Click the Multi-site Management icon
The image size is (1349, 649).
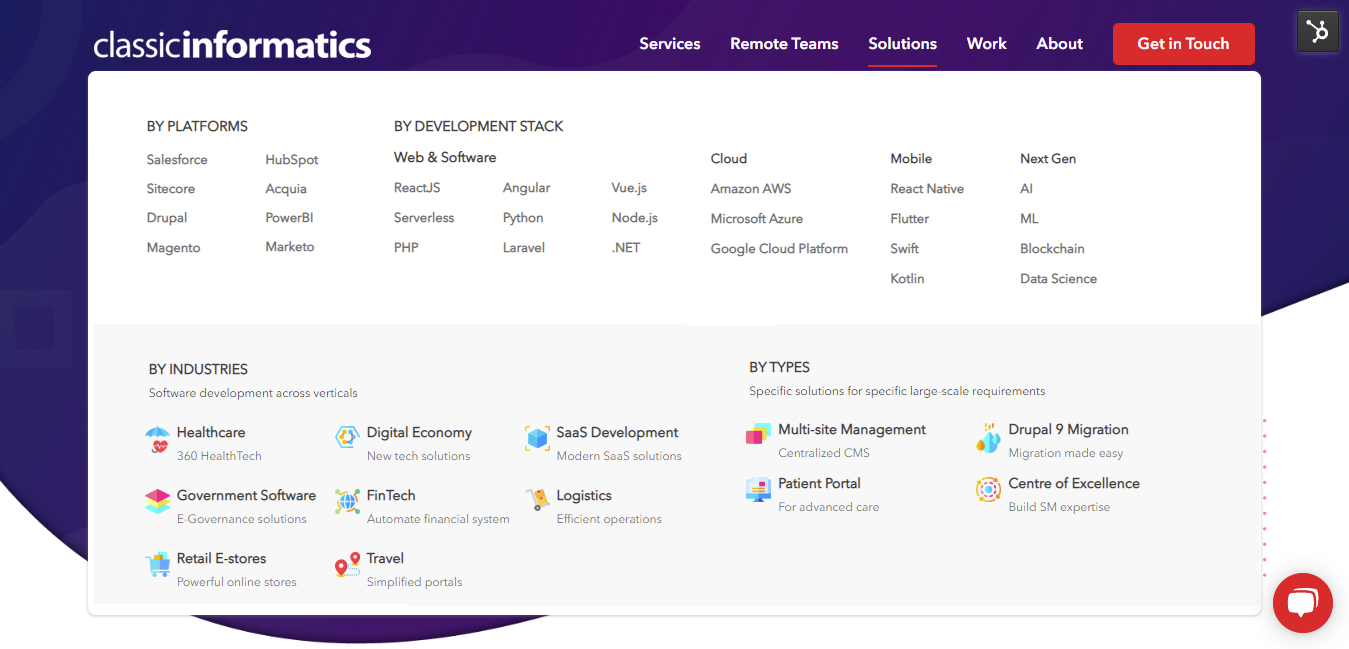(758, 435)
